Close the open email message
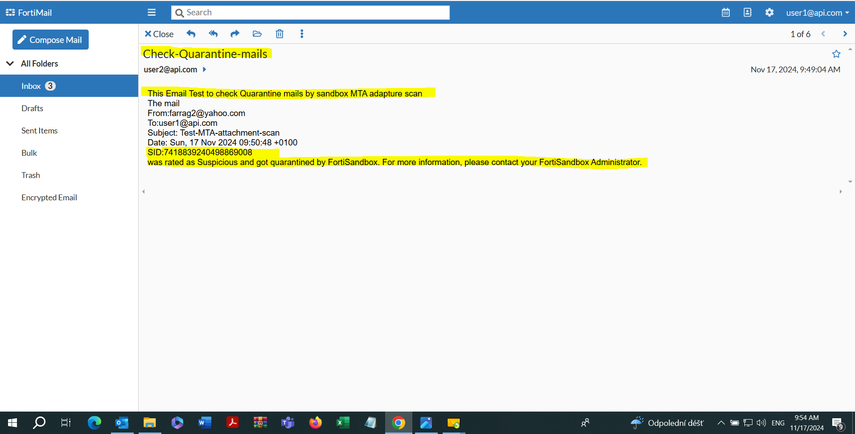Screen dimensions: 855x434 [x=159, y=34]
